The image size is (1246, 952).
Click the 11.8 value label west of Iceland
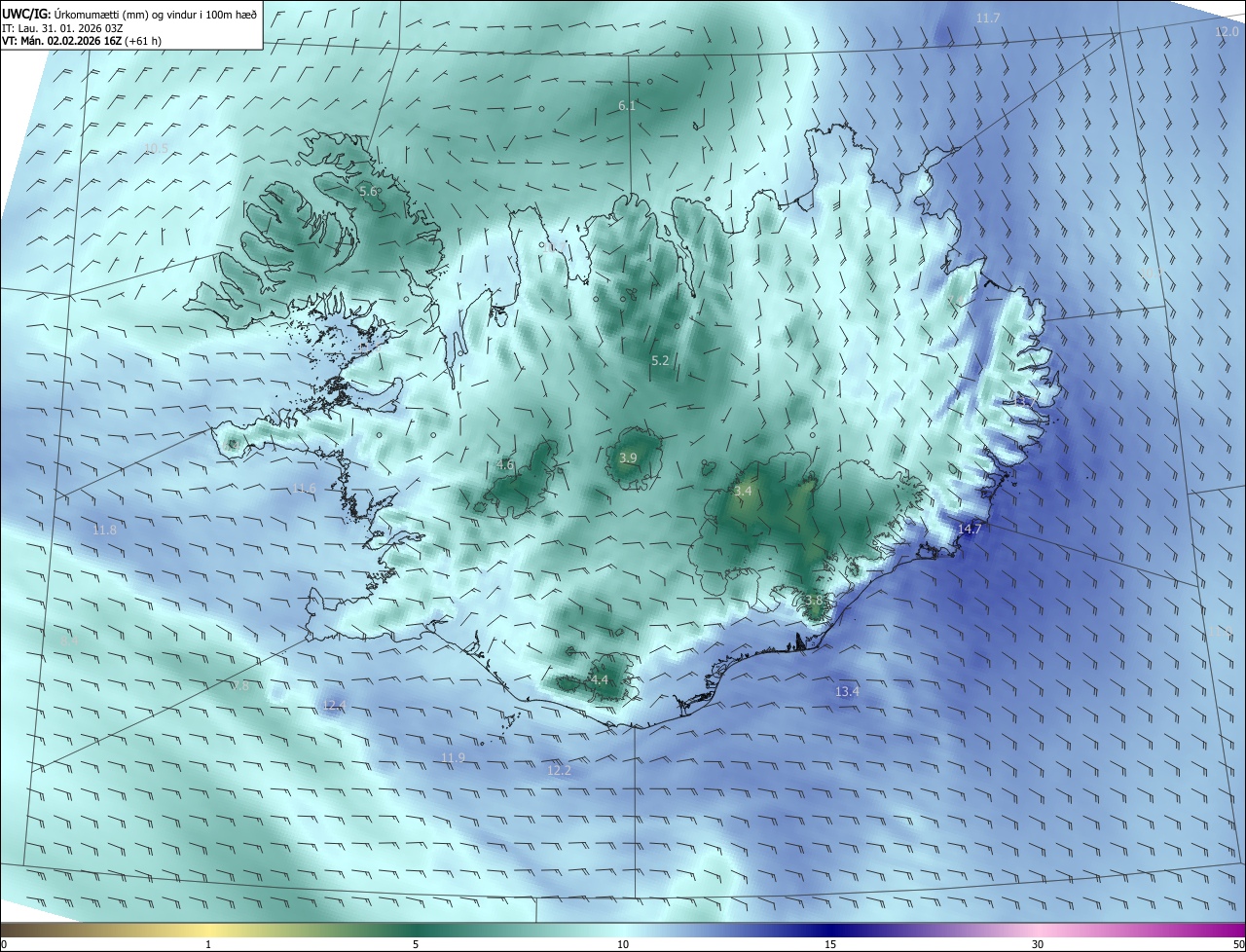click(x=104, y=530)
